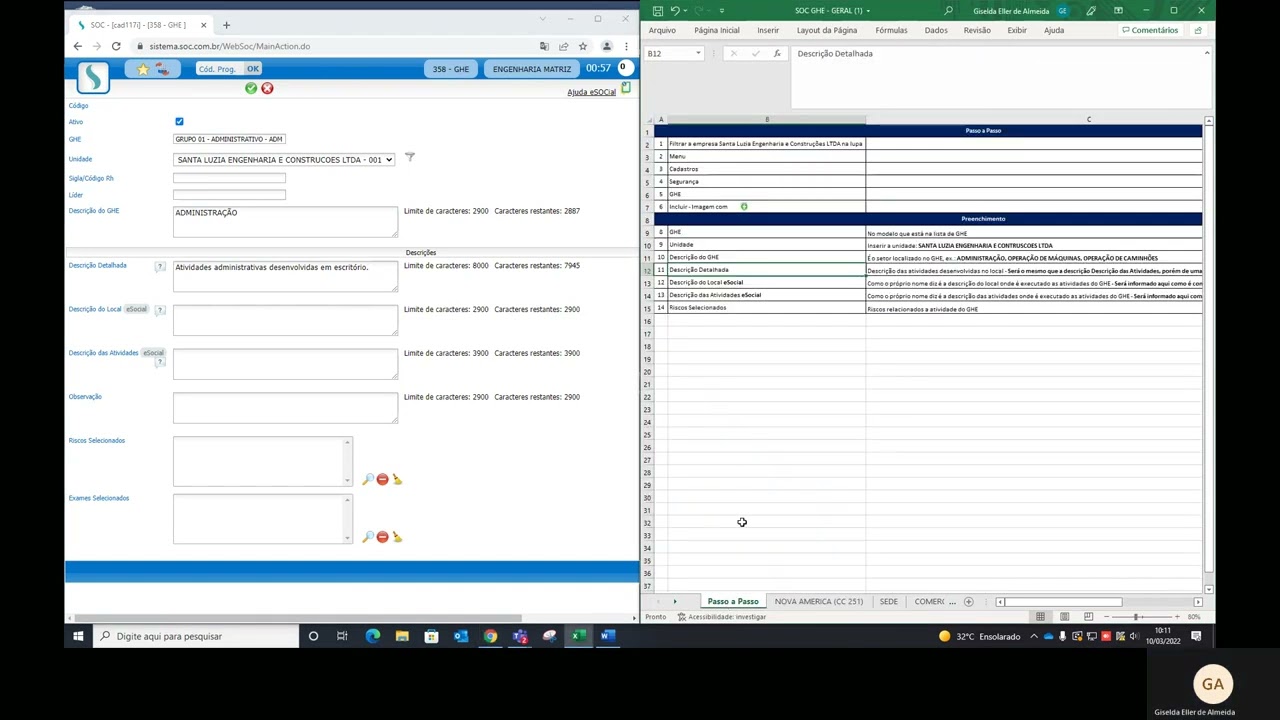The image size is (1280, 720).
Task: Click the Excel share button
Action: (x=1198, y=30)
